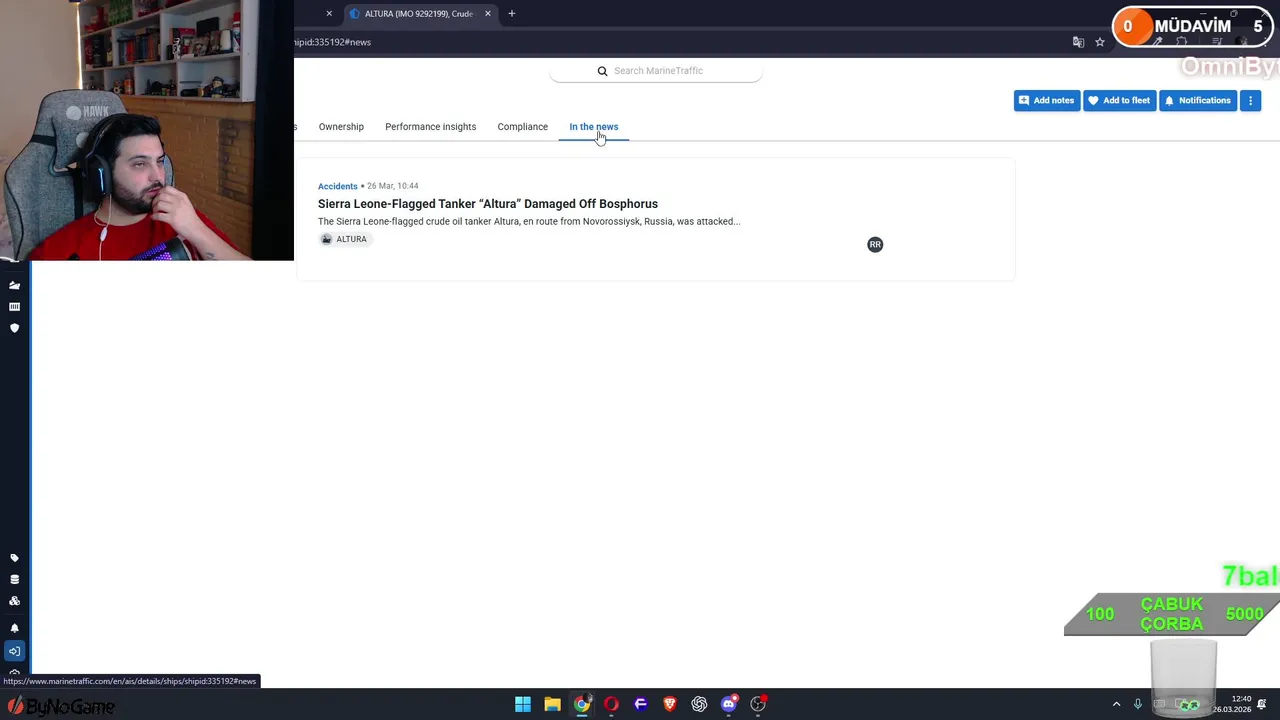Select the Accidents category link
The height and width of the screenshot is (720, 1280).
pyautogui.click(x=337, y=186)
